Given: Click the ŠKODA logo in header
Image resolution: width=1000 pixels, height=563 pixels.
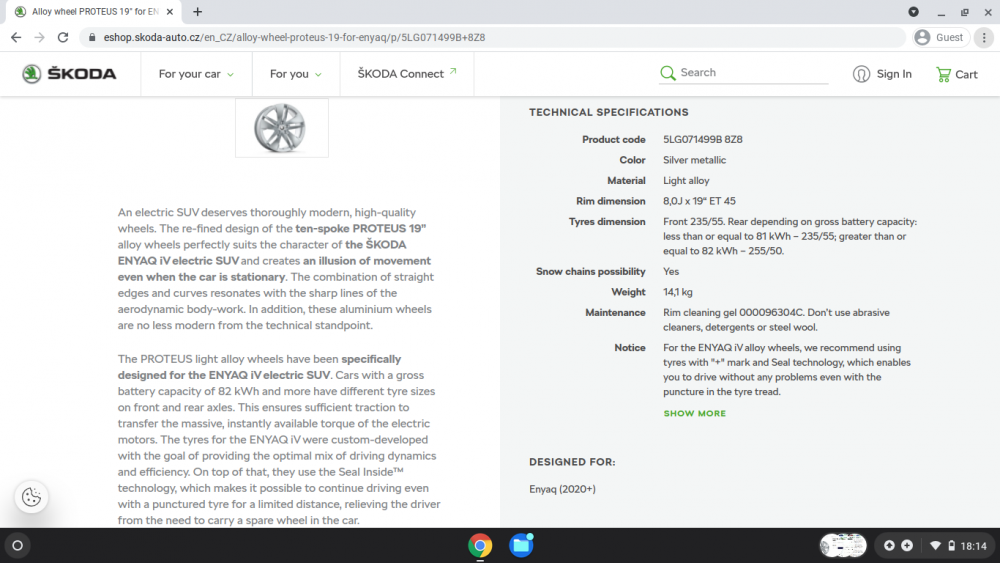Looking at the screenshot, I should point(69,74).
